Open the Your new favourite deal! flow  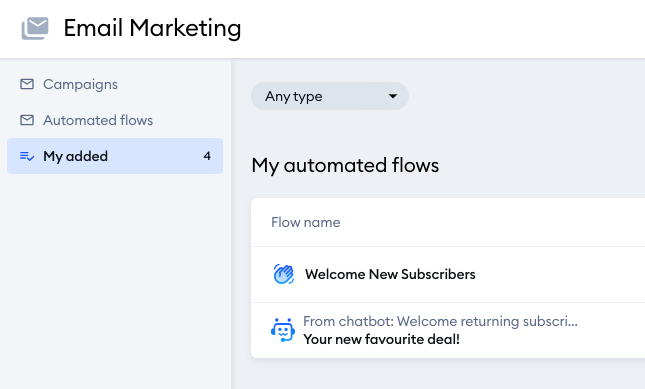tap(381, 339)
